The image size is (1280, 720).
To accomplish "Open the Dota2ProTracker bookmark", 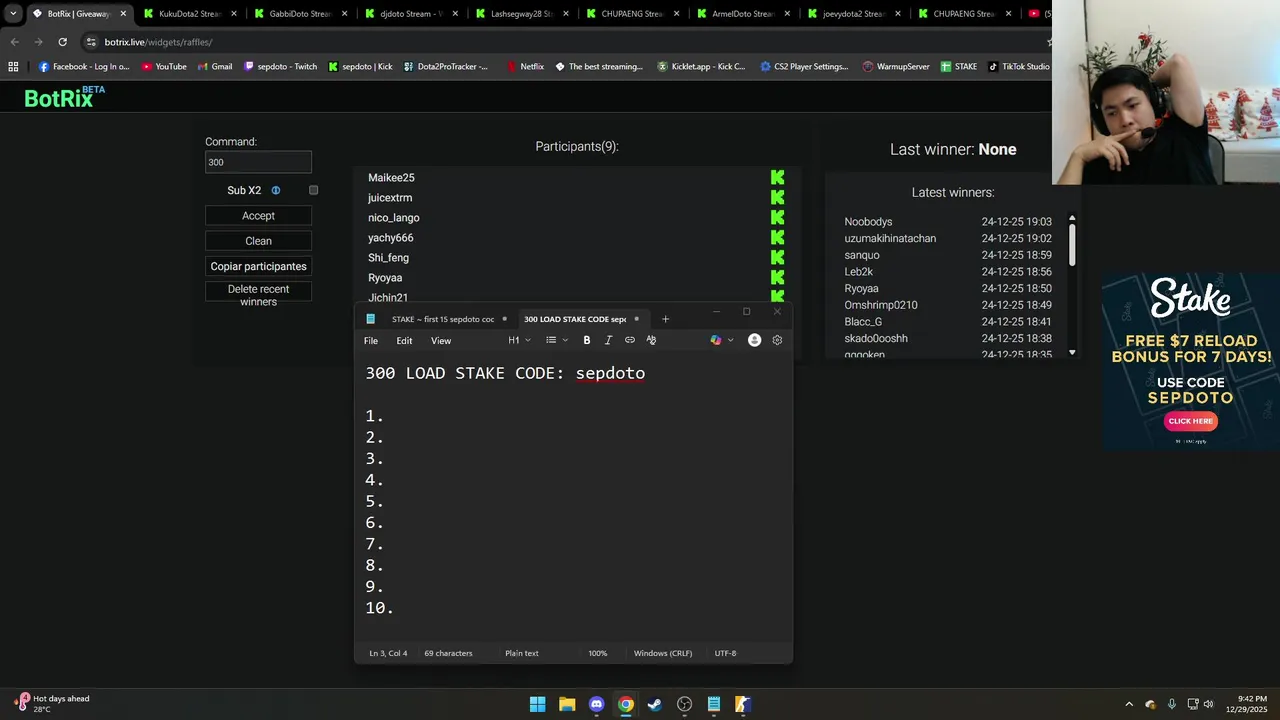I will [446, 67].
